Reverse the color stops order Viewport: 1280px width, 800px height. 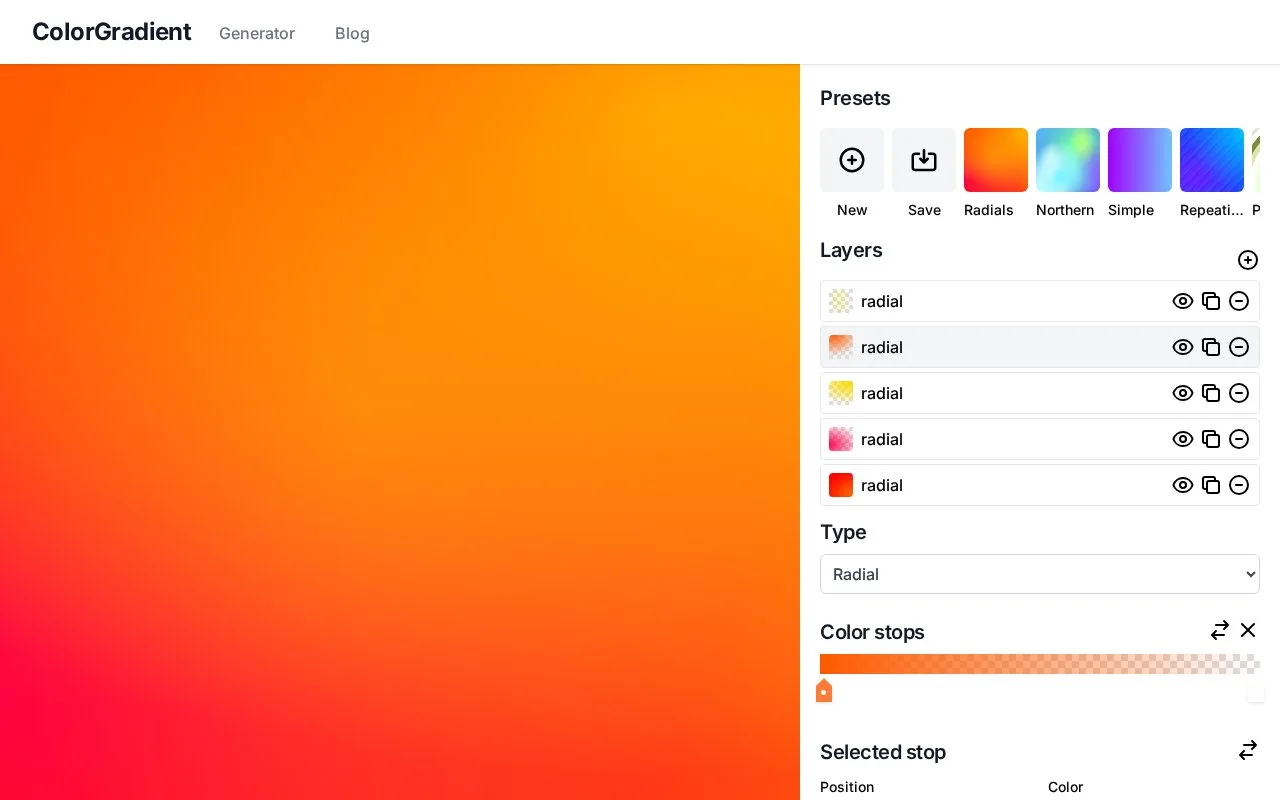coord(1220,630)
